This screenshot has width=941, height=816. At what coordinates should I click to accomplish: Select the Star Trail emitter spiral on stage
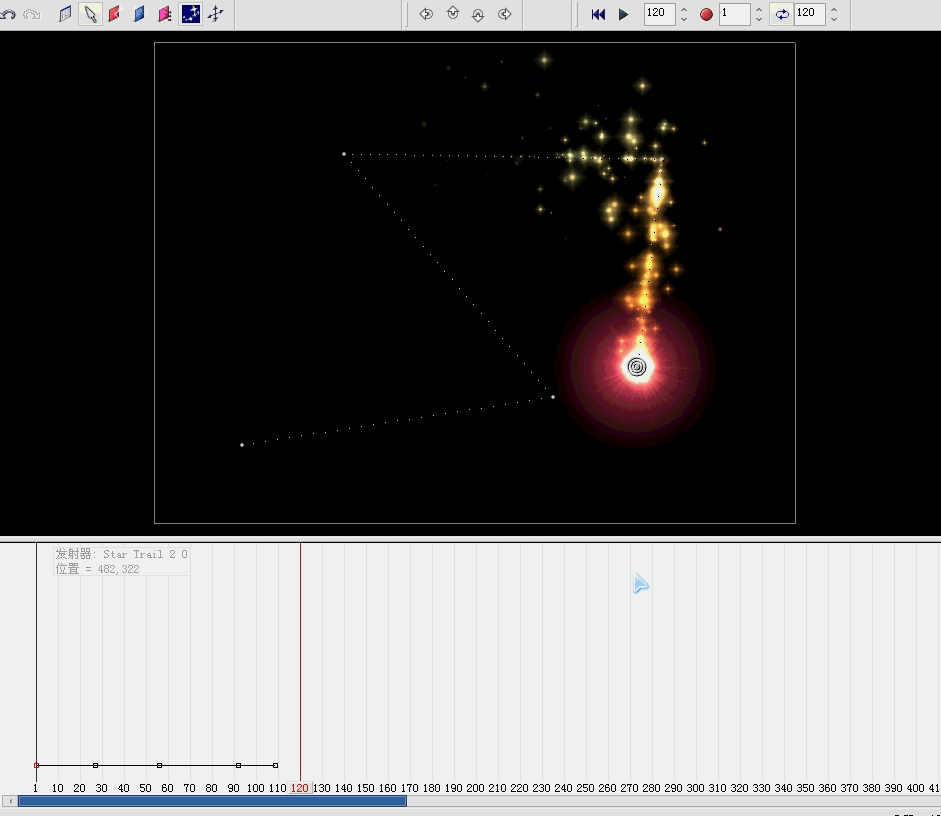pyautogui.click(x=637, y=367)
